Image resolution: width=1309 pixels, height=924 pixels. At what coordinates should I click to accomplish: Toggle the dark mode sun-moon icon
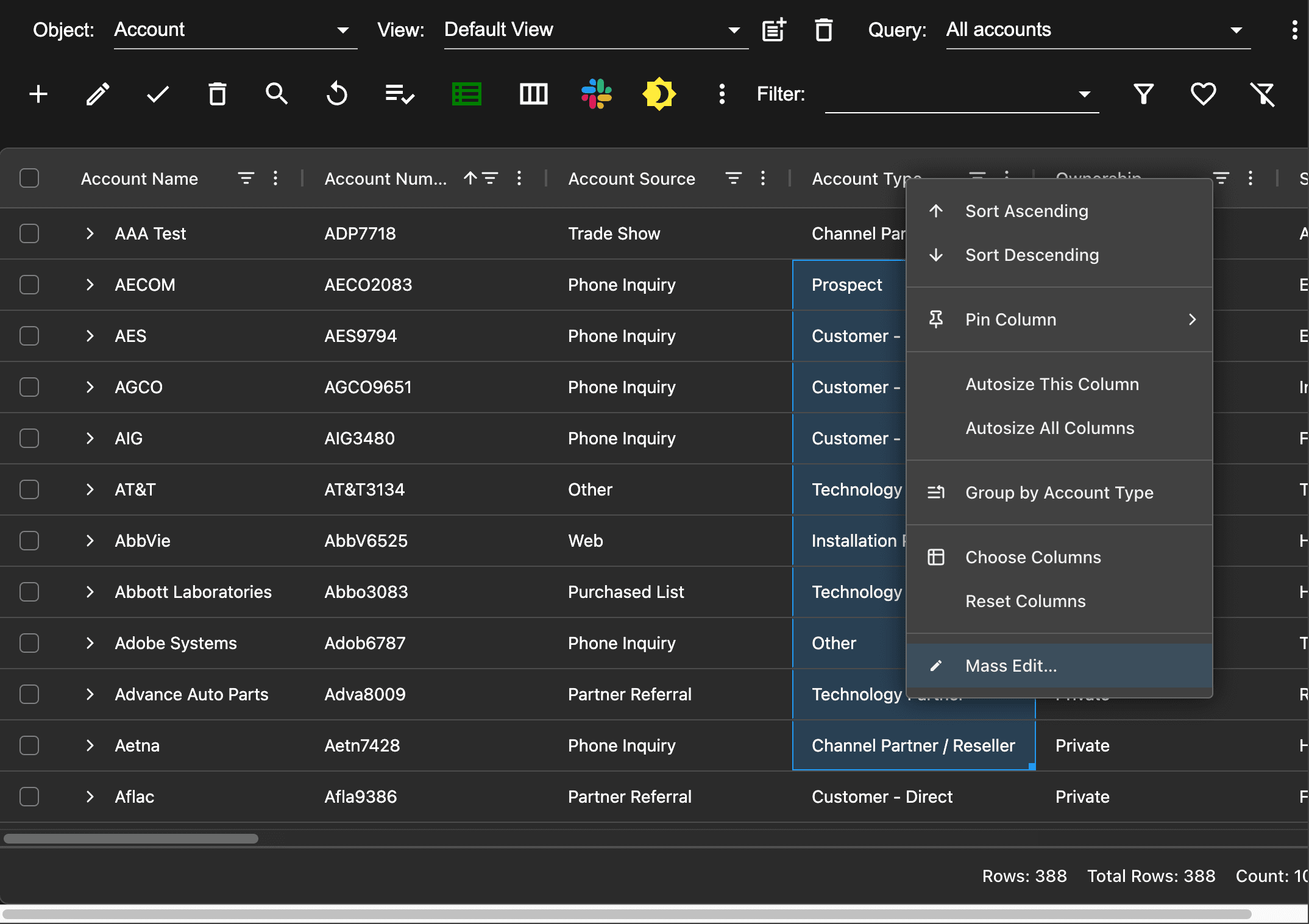659,94
